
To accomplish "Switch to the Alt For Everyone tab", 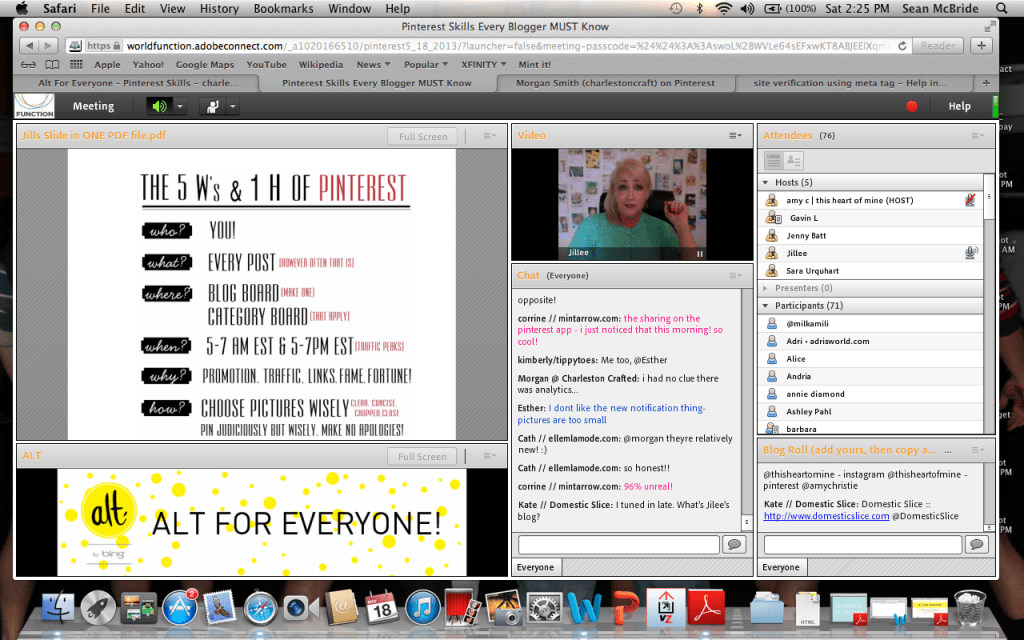I will tap(138, 83).
